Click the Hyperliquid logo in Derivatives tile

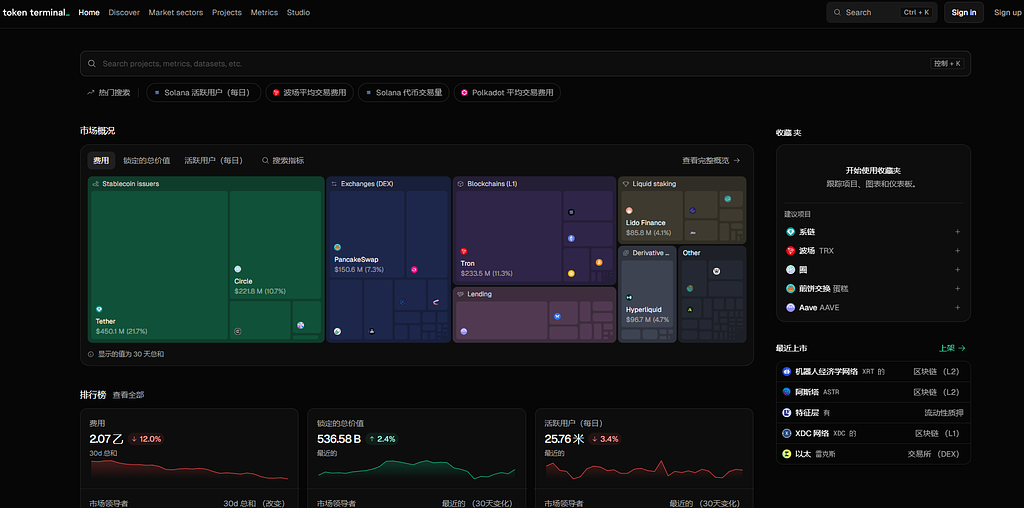click(x=630, y=298)
